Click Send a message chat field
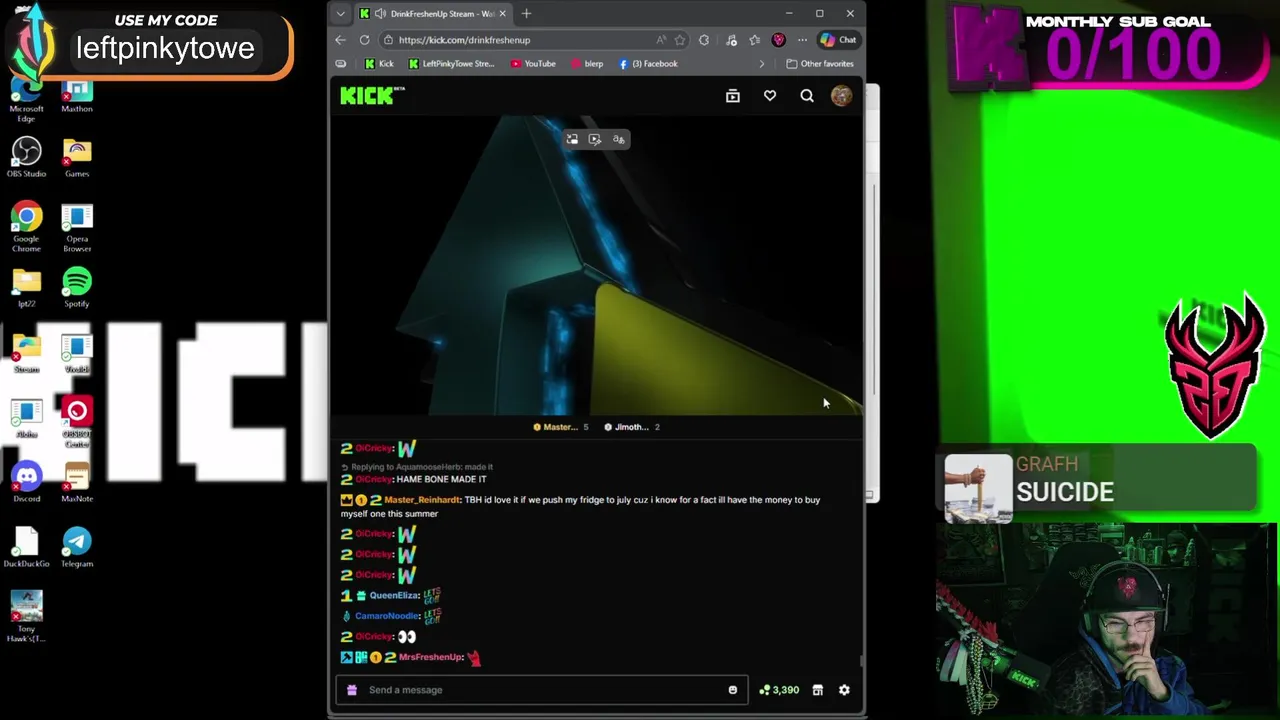The height and width of the screenshot is (720, 1280). pyautogui.click(x=541, y=690)
